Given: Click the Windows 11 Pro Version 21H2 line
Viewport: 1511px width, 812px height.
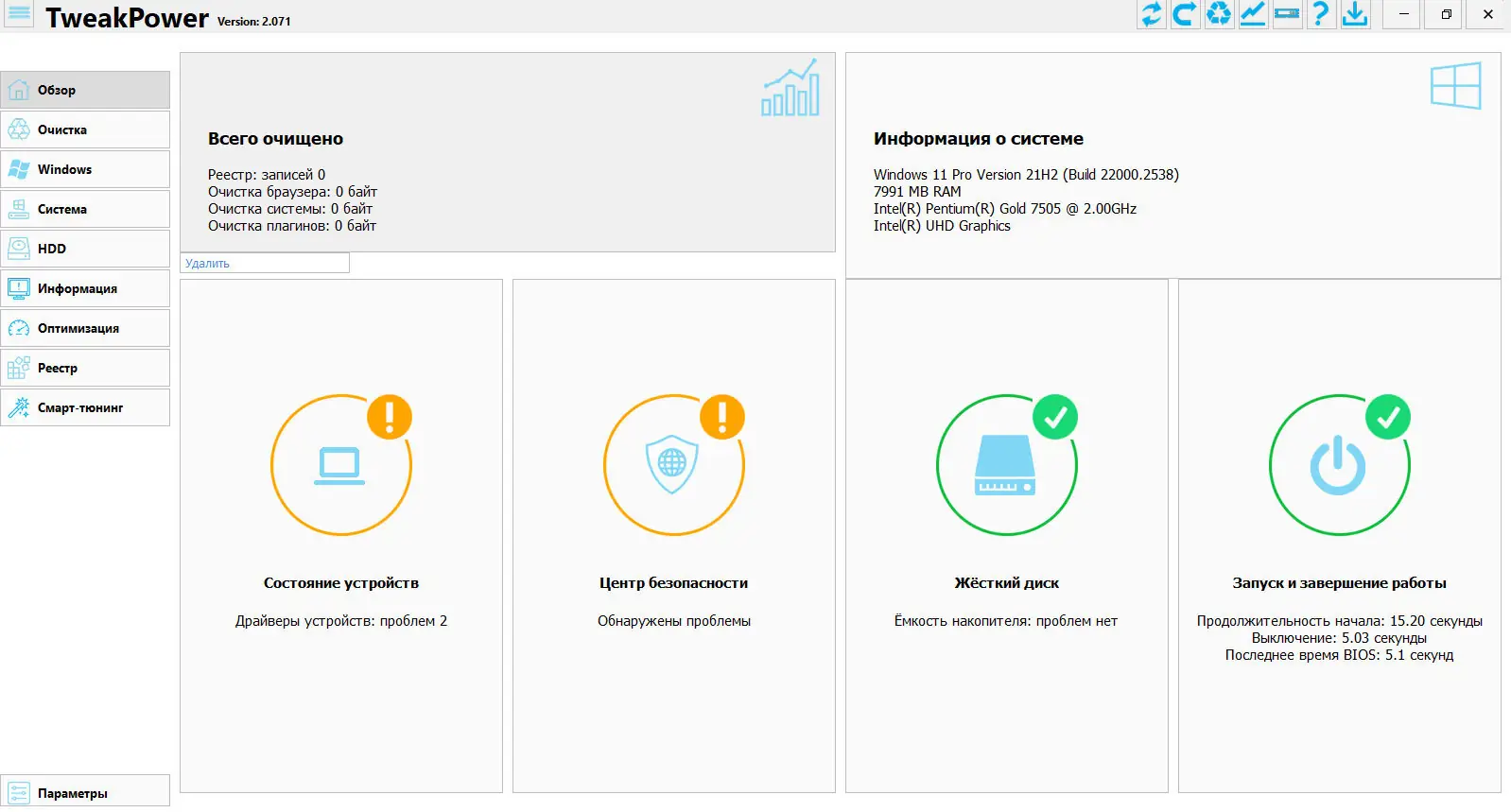Looking at the screenshot, I should (x=1026, y=175).
